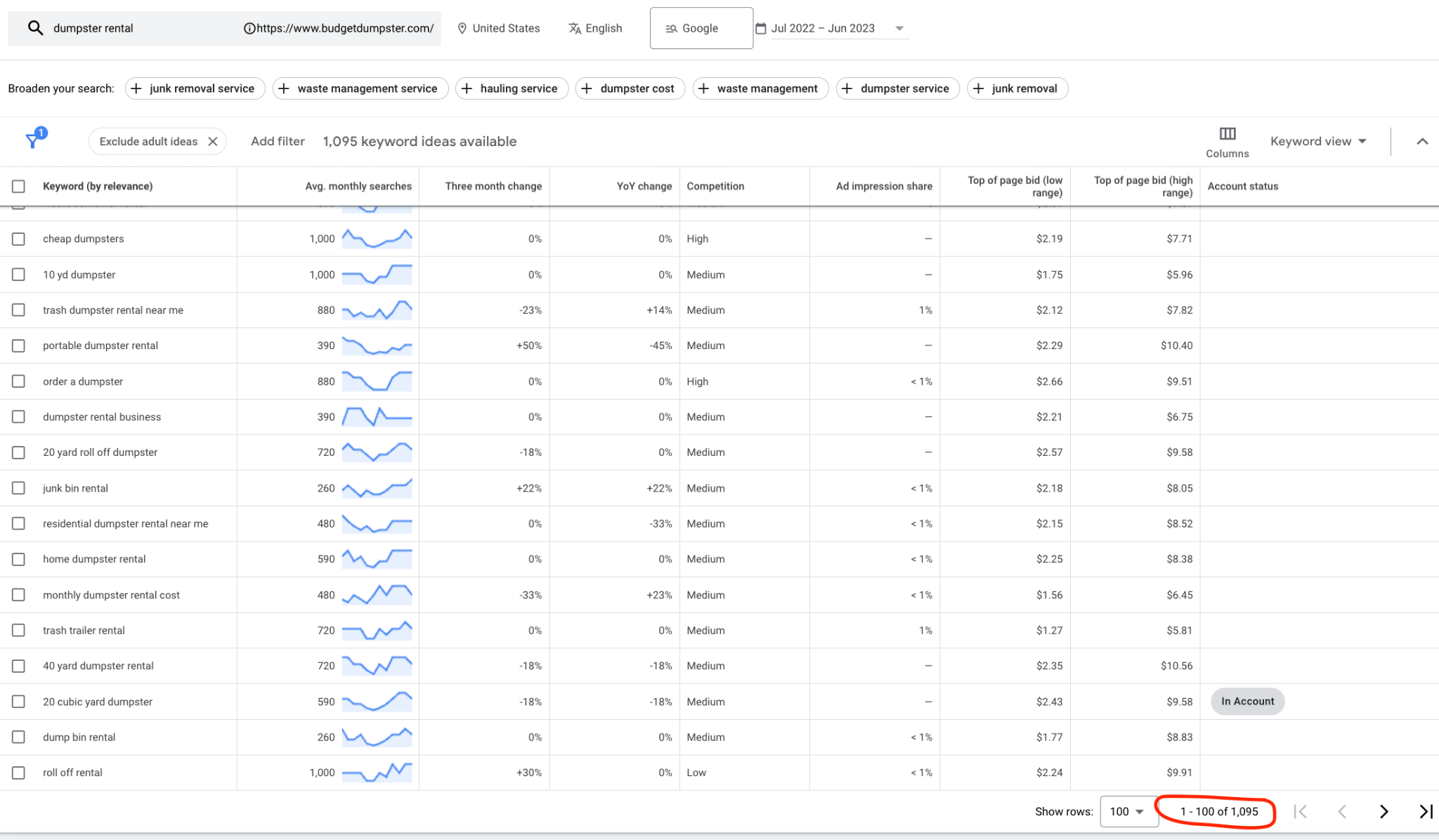Go to the next results page
1439x840 pixels.
click(x=1383, y=812)
